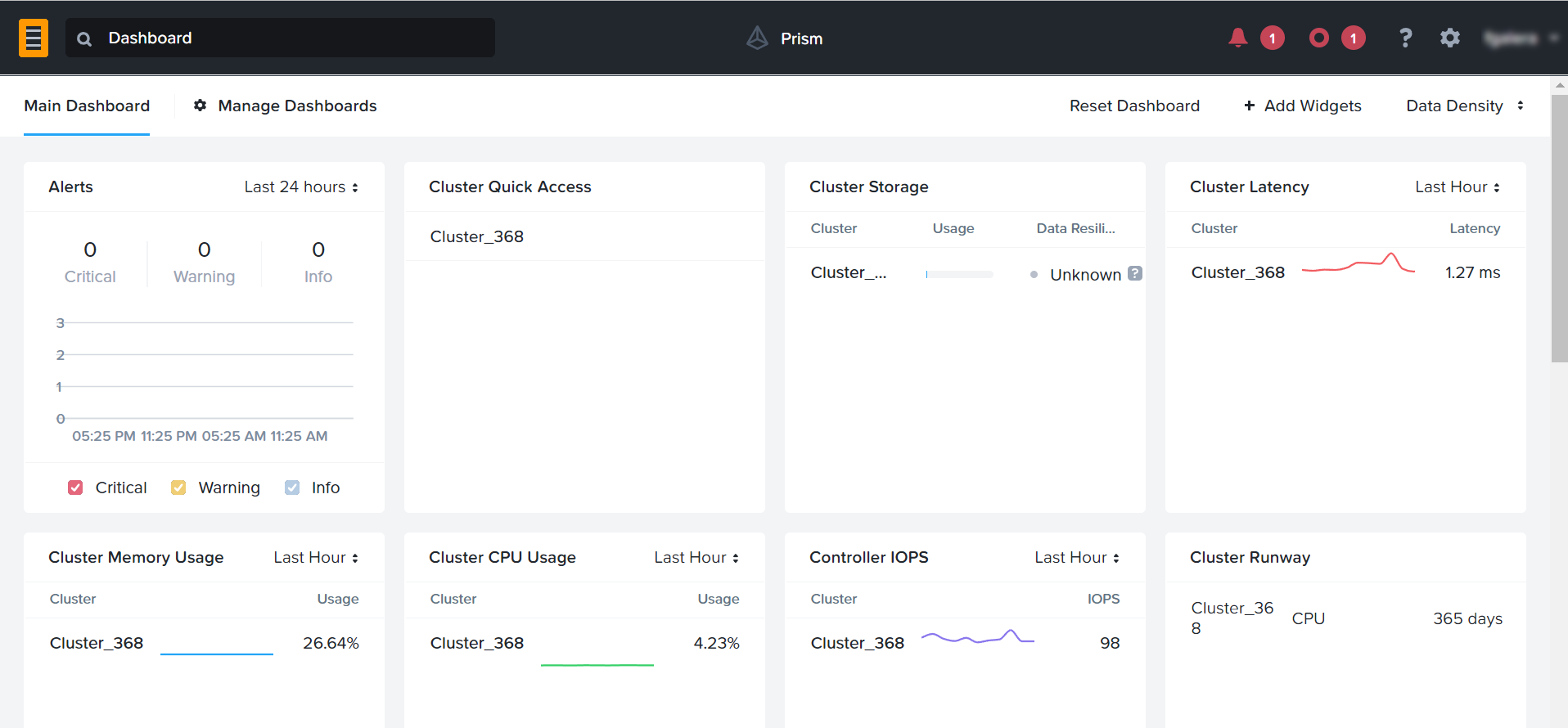The image size is (1568, 728).
Task: Open the red alerts bell icon
Action: (x=1237, y=38)
